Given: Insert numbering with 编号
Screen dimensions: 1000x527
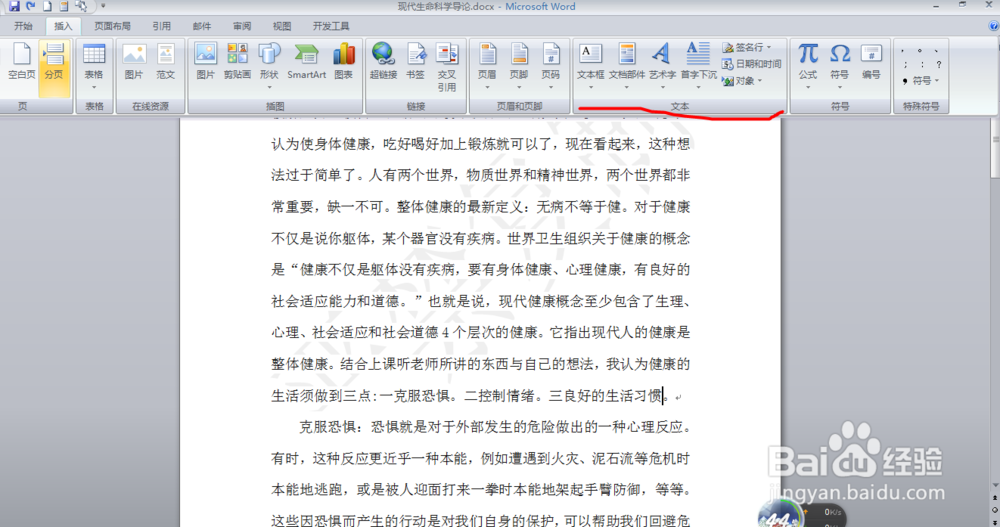Looking at the screenshot, I should [871, 62].
